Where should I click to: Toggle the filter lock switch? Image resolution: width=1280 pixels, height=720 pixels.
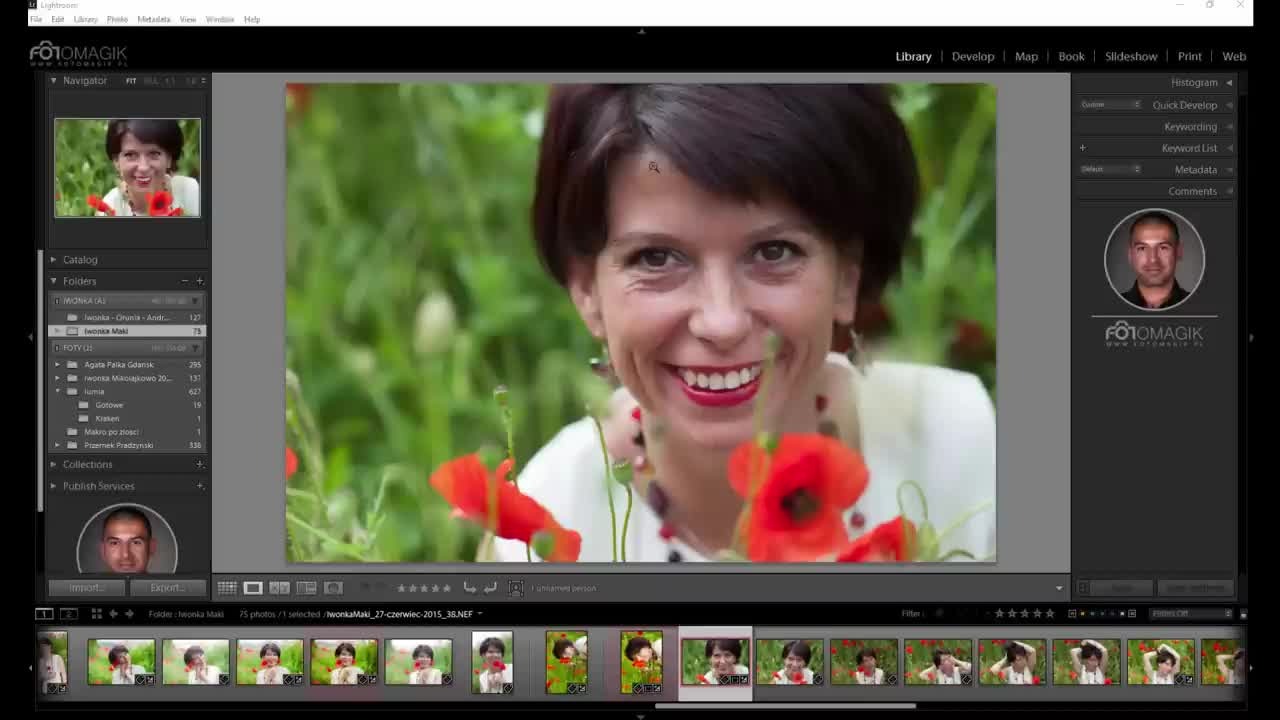[x=1243, y=614]
